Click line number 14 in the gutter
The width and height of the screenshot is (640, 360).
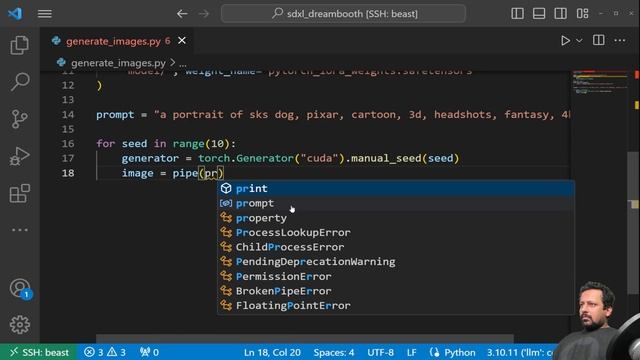pyautogui.click(x=68, y=115)
